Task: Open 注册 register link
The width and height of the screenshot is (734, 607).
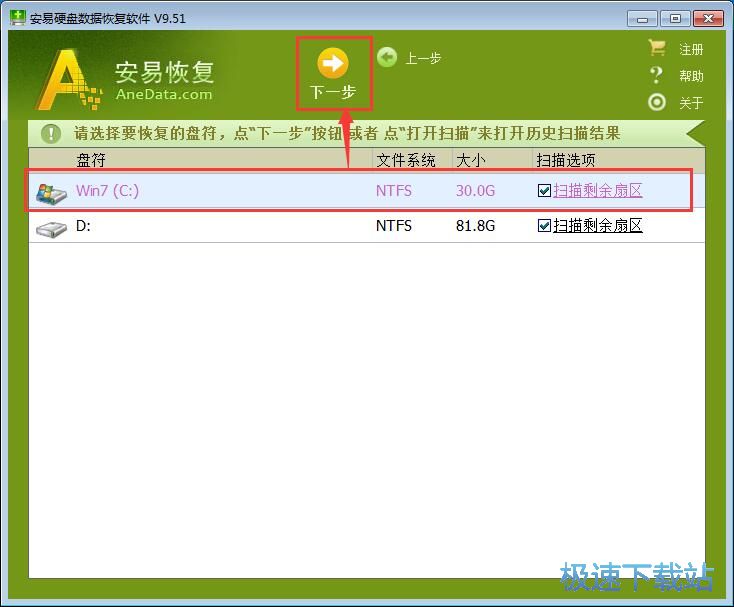Action: (691, 49)
